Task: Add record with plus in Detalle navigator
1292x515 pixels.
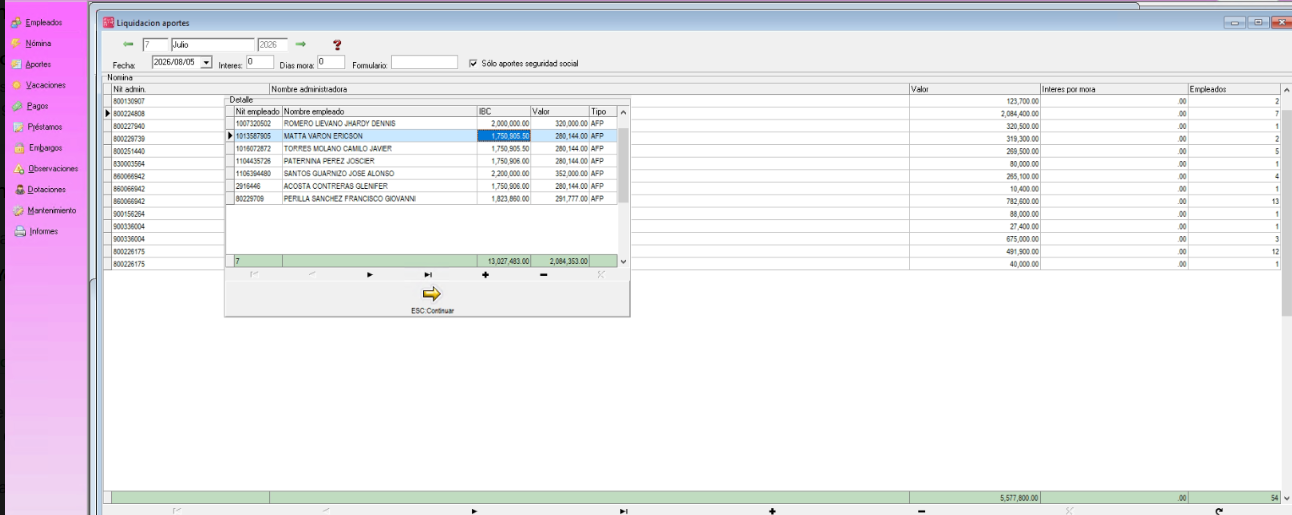Action: click(485, 274)
